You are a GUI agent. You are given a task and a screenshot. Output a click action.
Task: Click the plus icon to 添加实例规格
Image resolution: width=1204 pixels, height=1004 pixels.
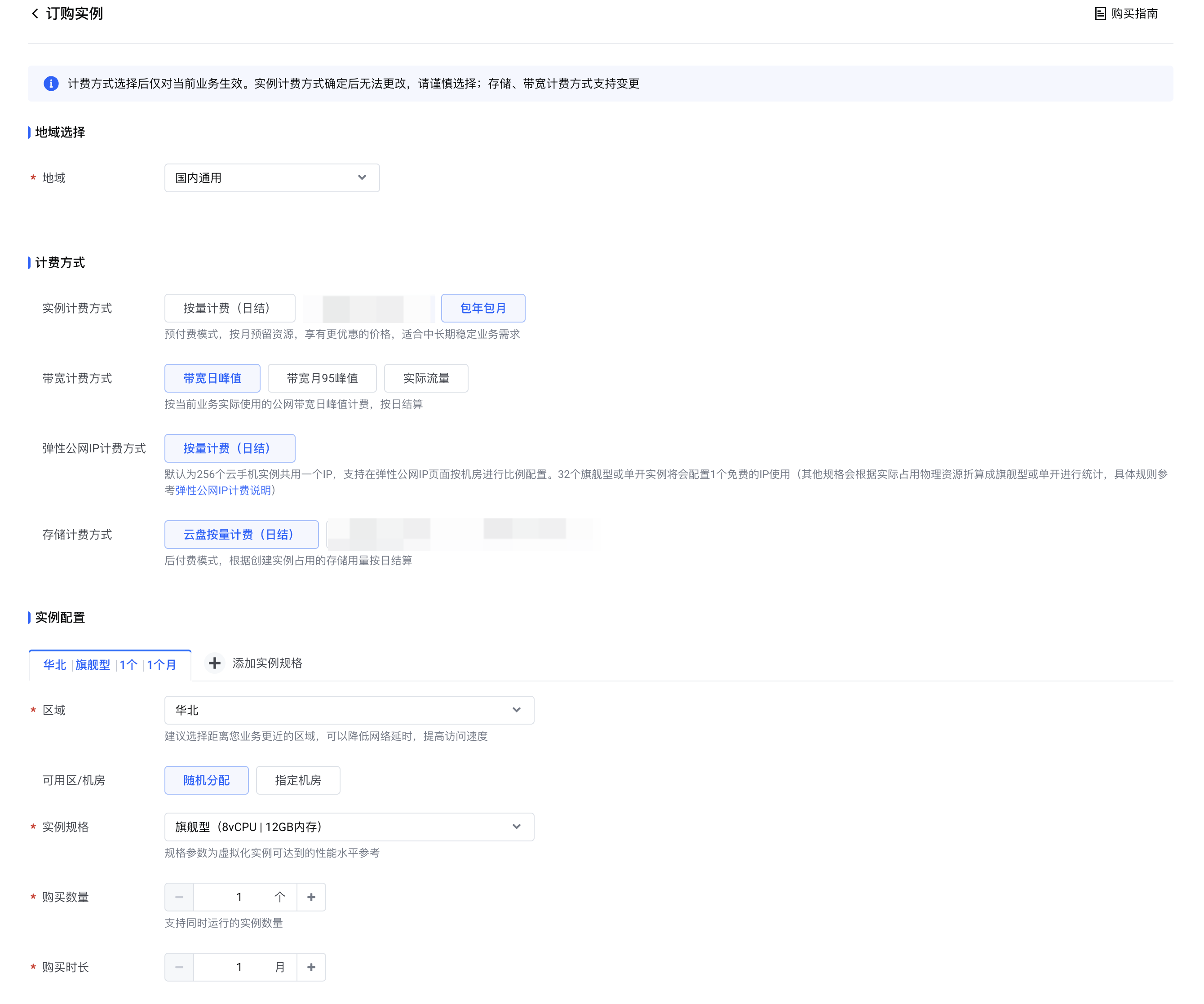214,663
